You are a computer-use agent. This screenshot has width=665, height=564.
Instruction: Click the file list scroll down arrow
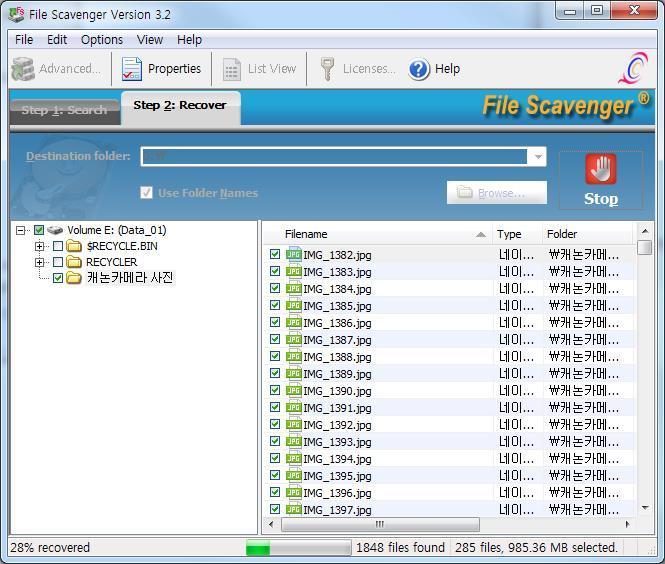645,508
